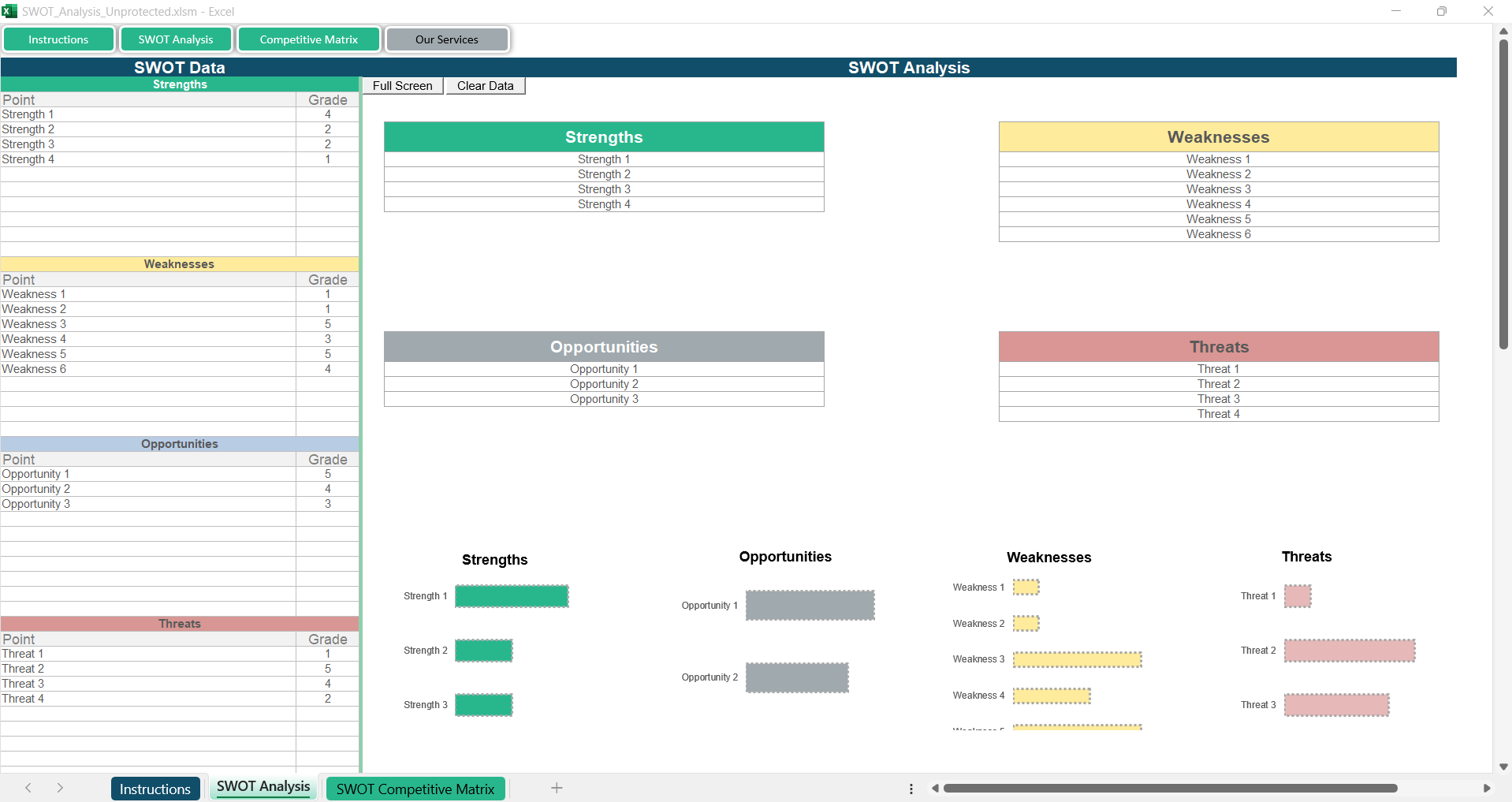The width and height of the screenshot is (1512, 802).
Task: Add a new sheet with plus icon
Action: (557, 788)
